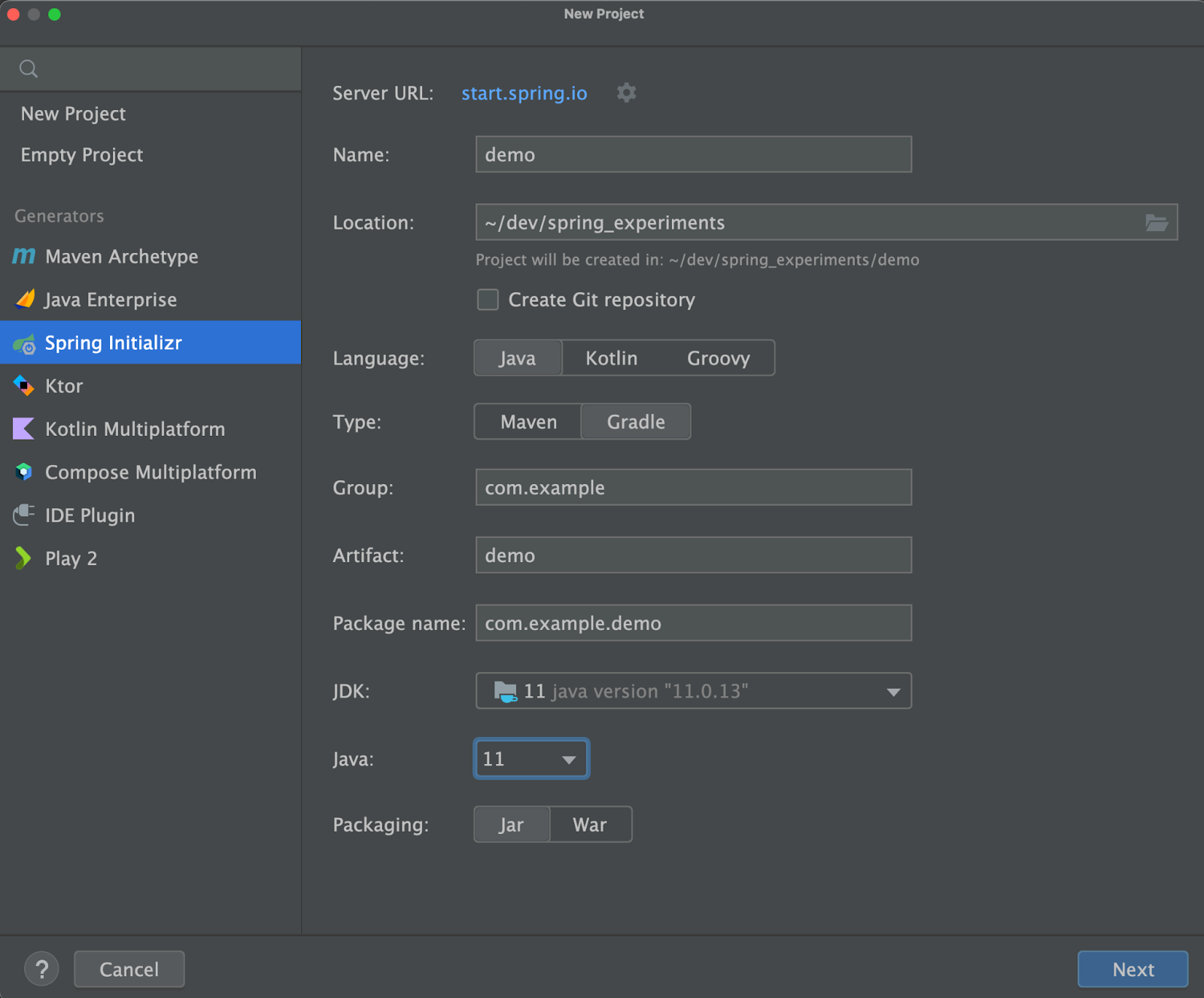Select War packaging
The height and width of the screenshot is (998, 1204).
pyautogui.click(x=590, y=824)
